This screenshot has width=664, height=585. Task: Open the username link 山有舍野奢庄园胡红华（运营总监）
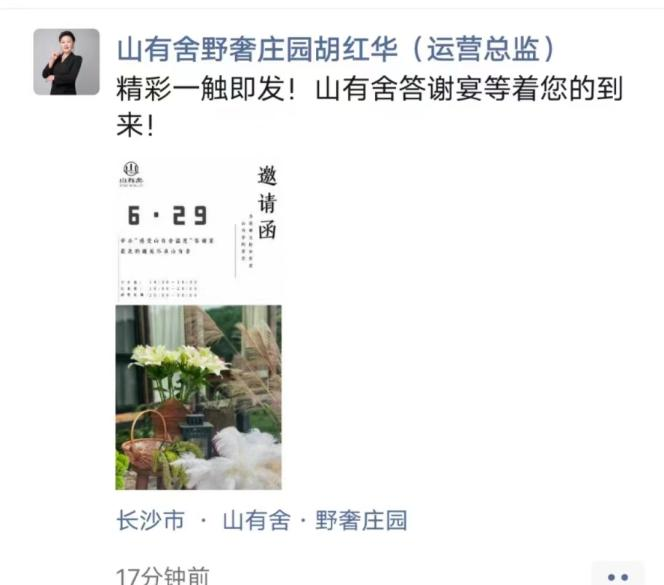(336, 49)
